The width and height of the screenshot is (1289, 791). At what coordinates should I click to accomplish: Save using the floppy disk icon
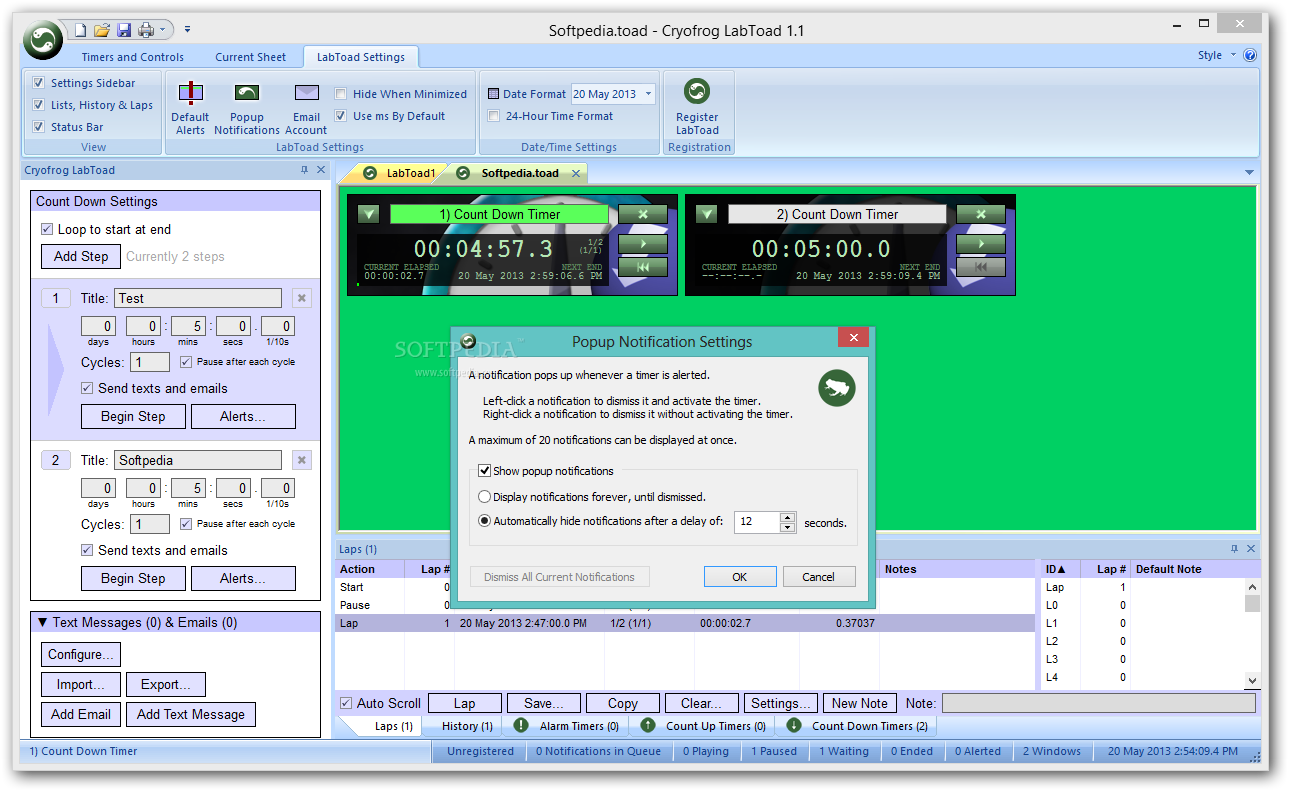124,30
